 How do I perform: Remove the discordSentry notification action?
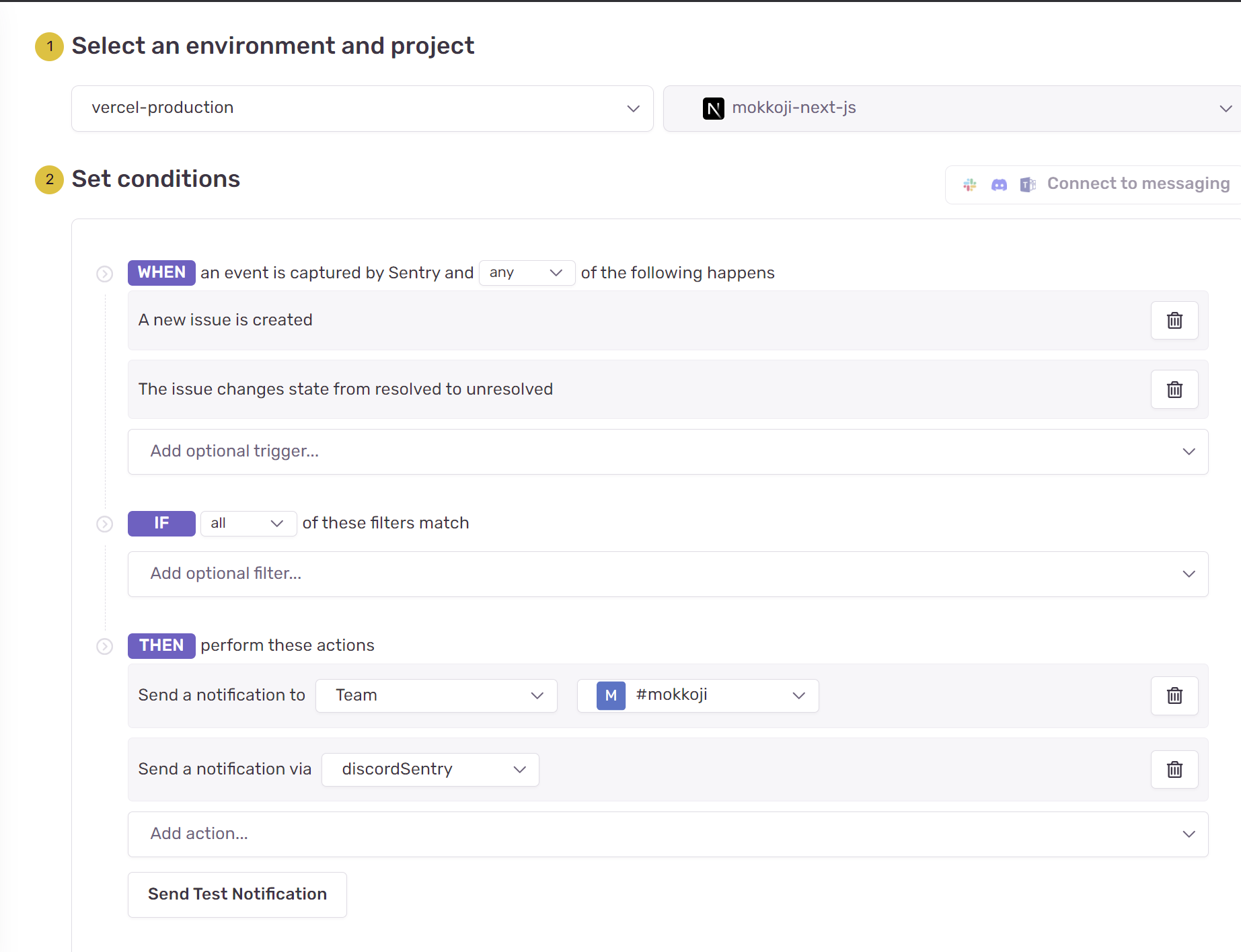tap(1174, 770)
